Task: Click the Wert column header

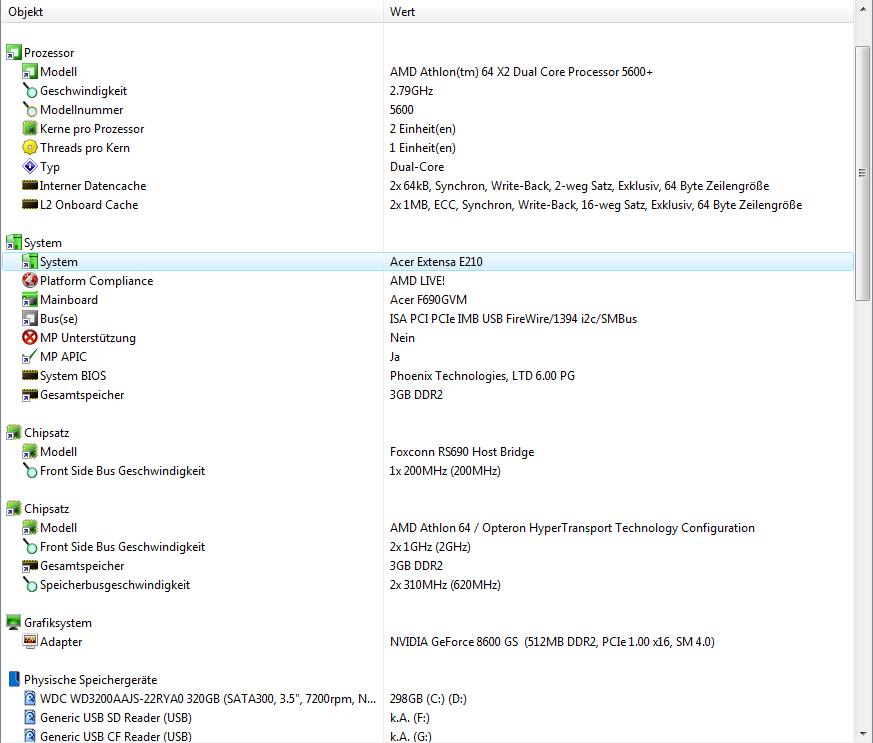Action: point(618,12)
